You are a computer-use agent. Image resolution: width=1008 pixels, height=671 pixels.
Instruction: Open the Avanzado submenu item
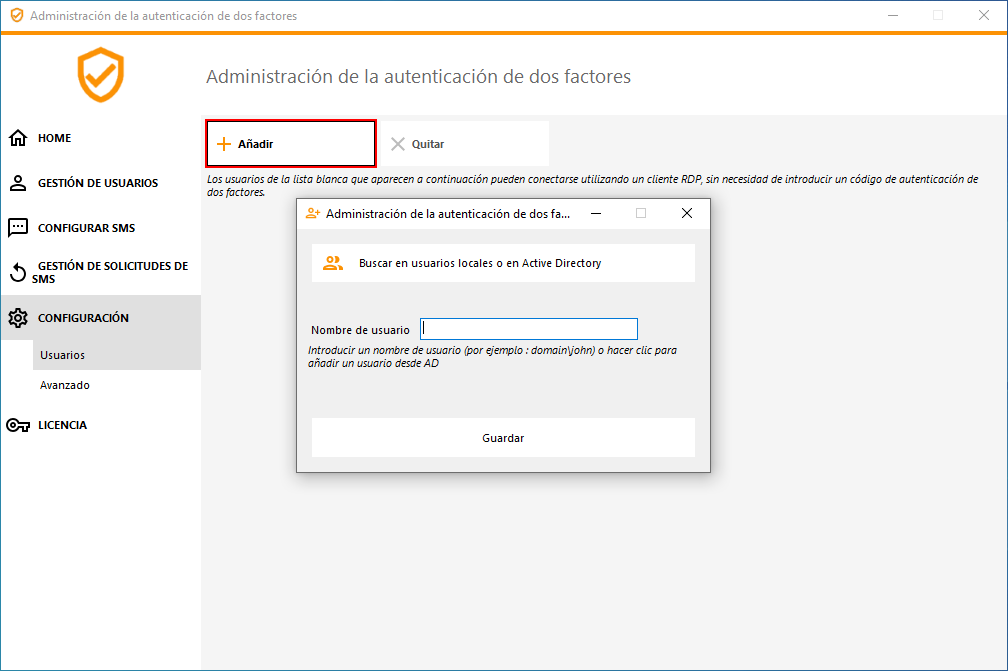tap(64, 385)
